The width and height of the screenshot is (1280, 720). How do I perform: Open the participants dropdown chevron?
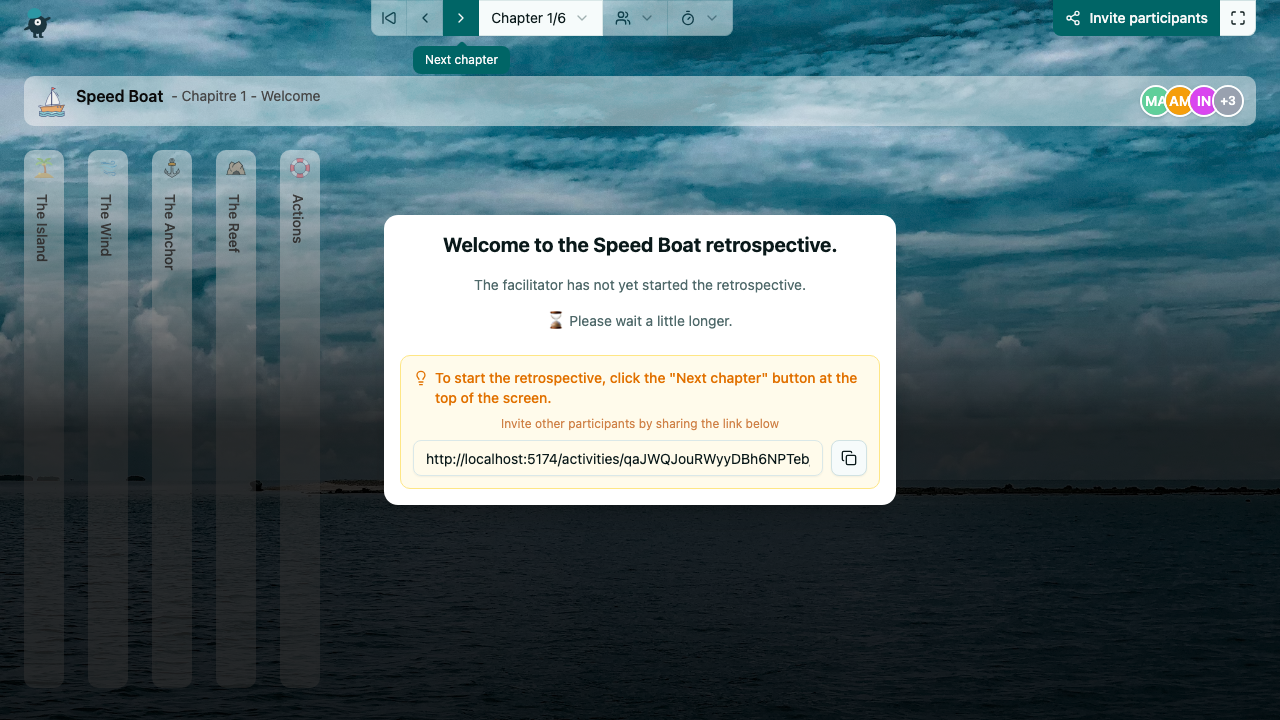[x=645, y=17]
